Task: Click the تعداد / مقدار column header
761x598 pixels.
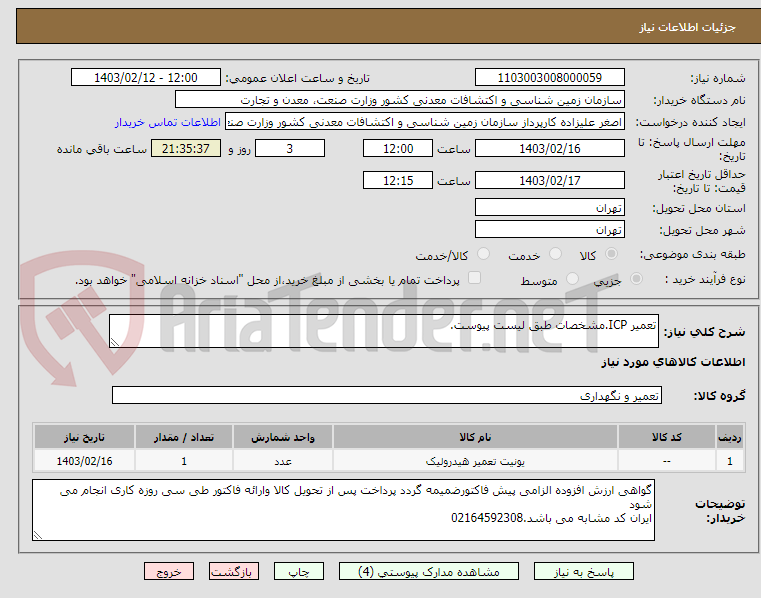Action: (x=184, y=437)
